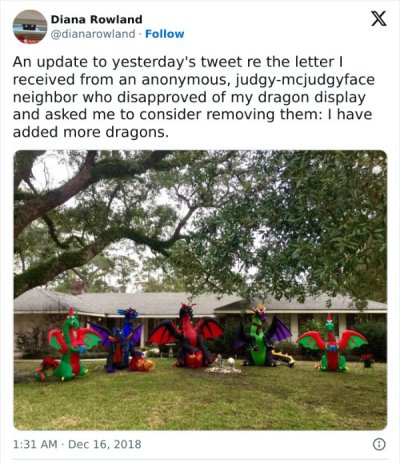Click the words dragon display in tweet
The image size is (400, 463).
click(x=311, y=97)
